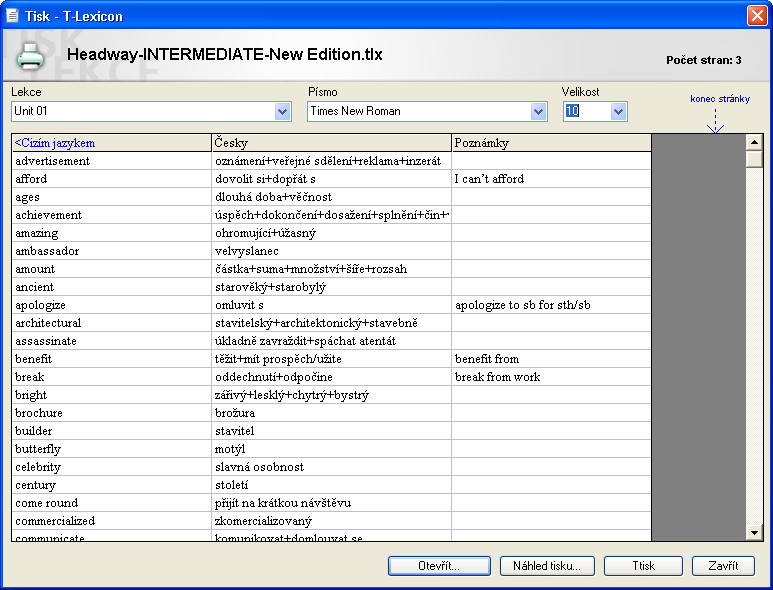Click the Poznámky column header
Viewport: 773px width, 590px height.
click(551, 143)
